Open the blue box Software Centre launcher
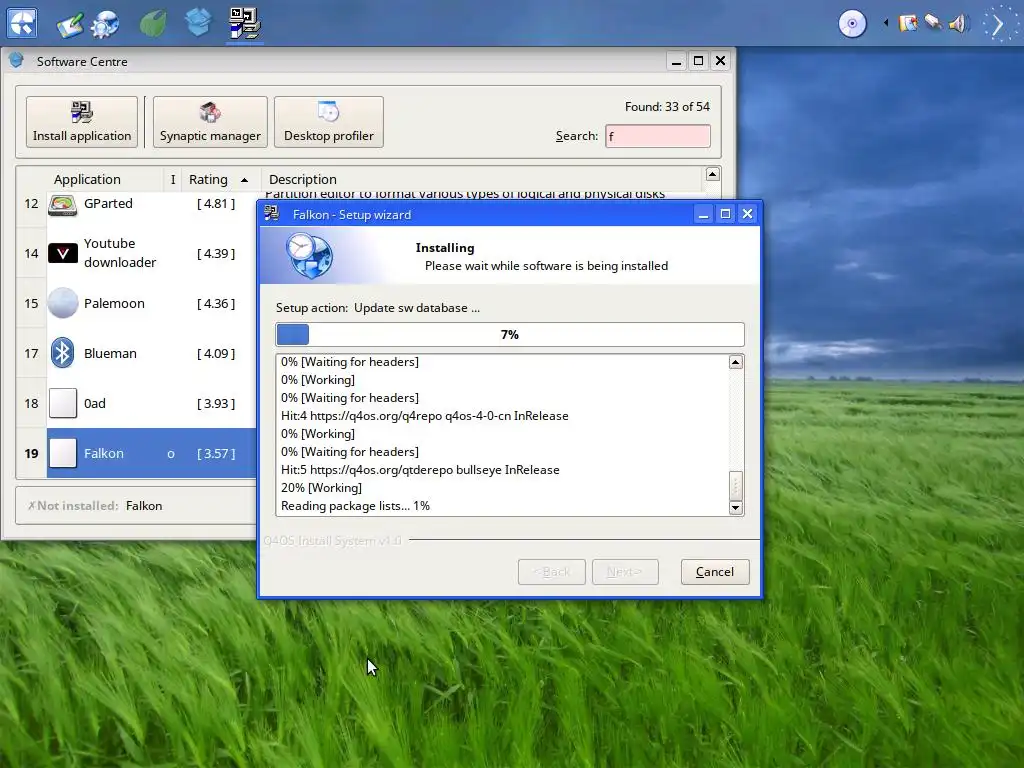Screen dimensions: 1024x768 [x=198, y=23]
